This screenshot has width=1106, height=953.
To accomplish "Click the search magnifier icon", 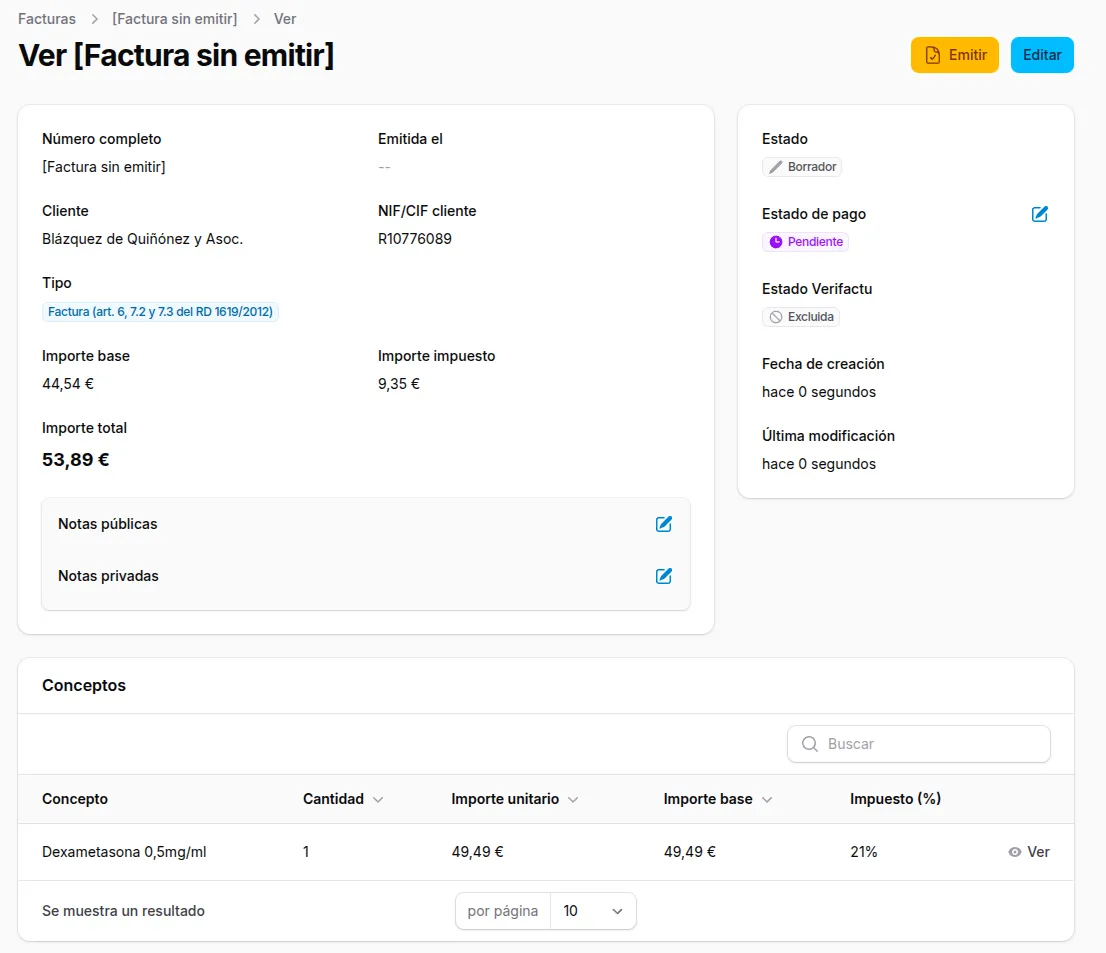I will point(810,744).
